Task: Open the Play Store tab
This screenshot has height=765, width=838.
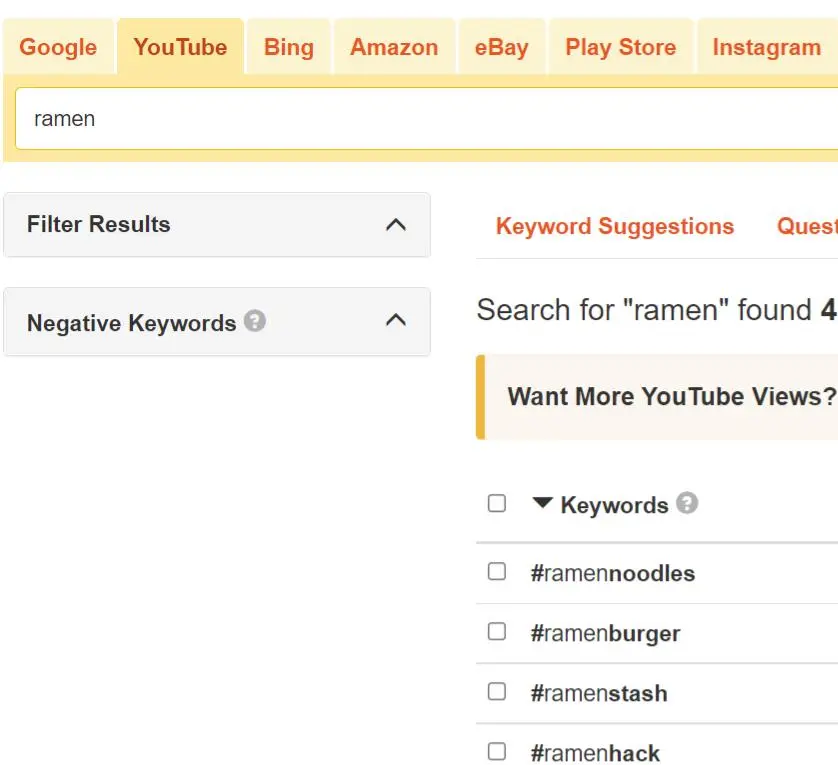Action: click(x=620, y=46)
